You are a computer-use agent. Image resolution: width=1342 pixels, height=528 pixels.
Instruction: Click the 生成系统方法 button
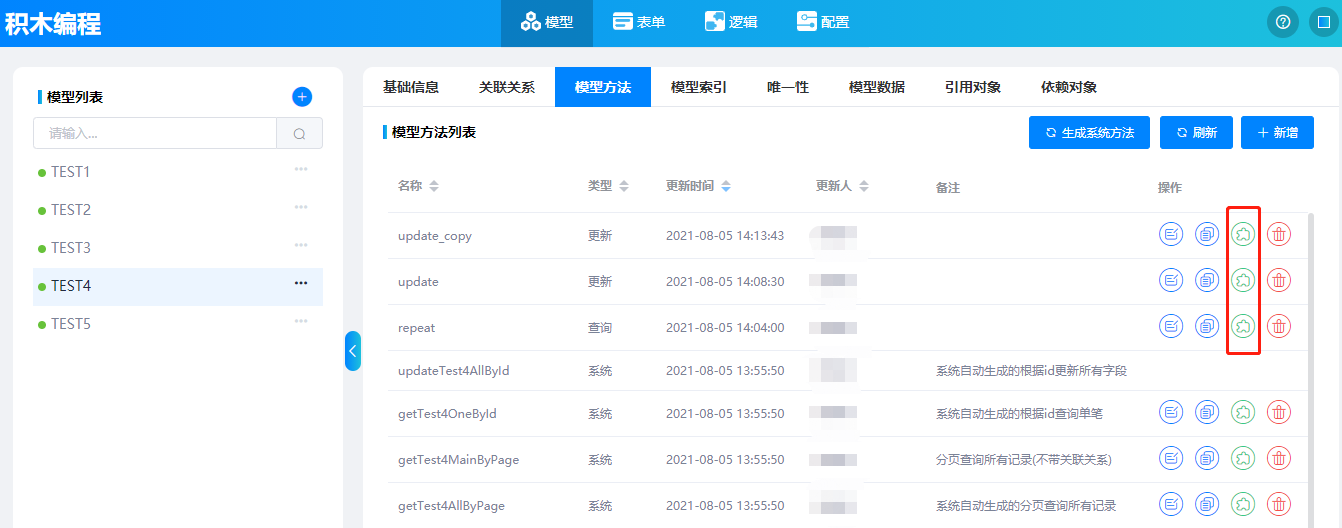click(1089, 132)
